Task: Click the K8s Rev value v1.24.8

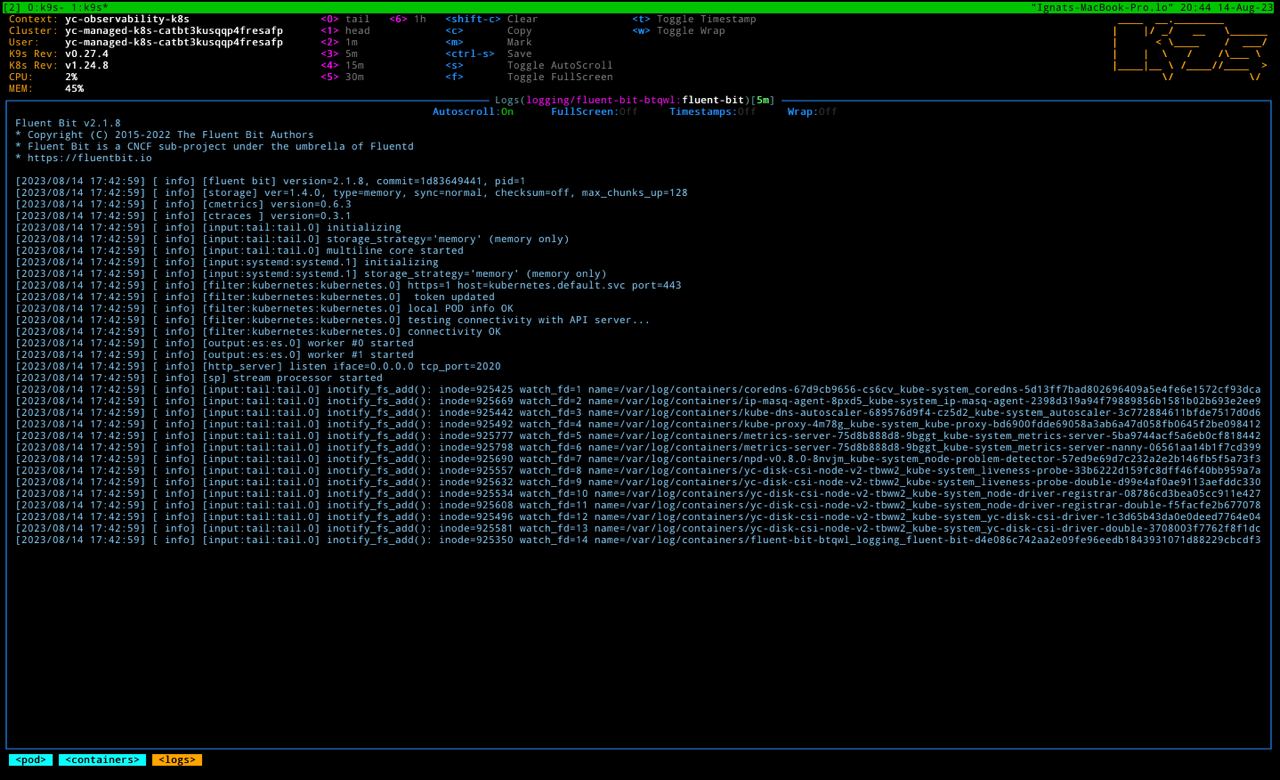Action: tap(86, 65)
